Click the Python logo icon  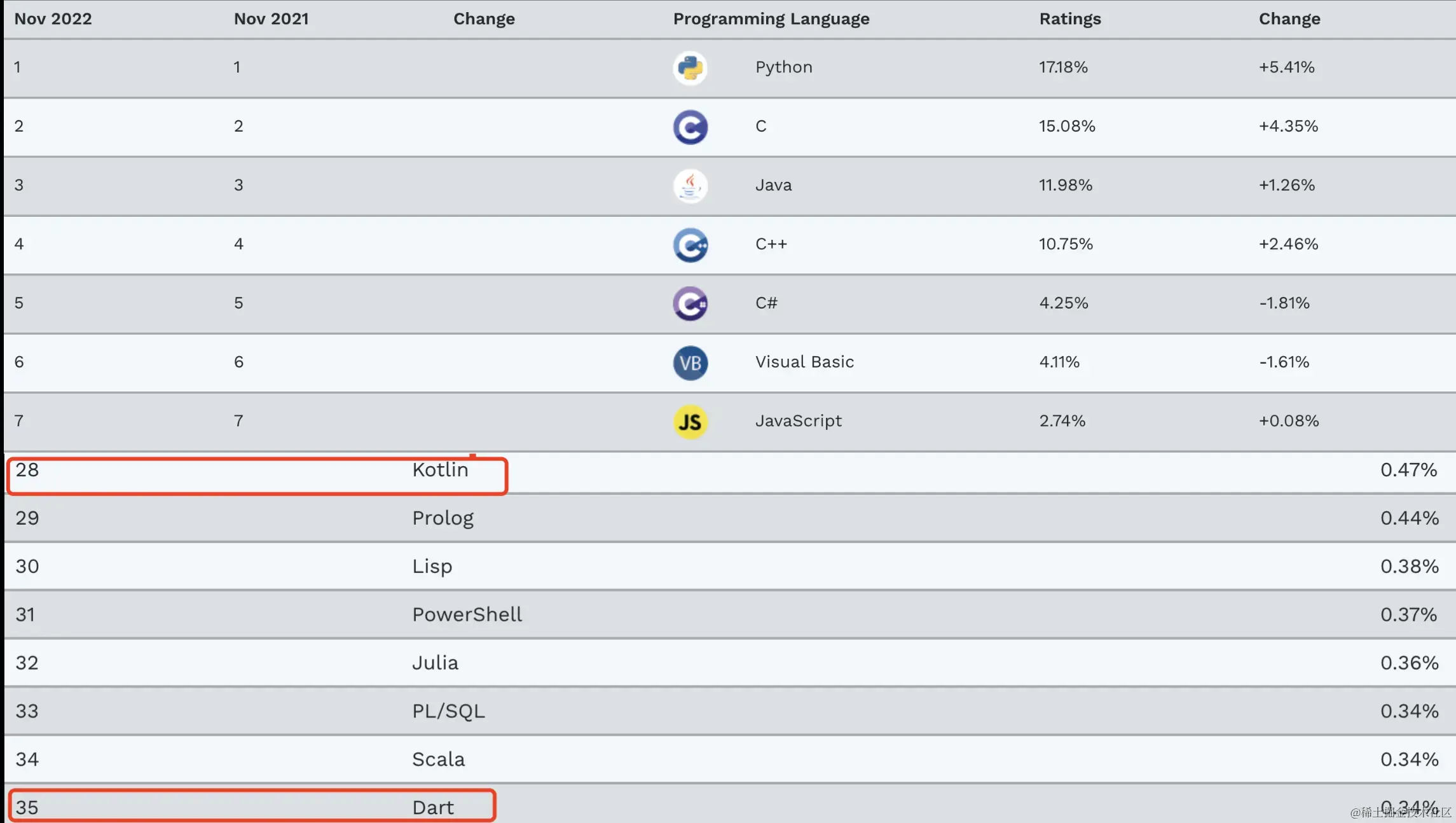pos(690,68)
